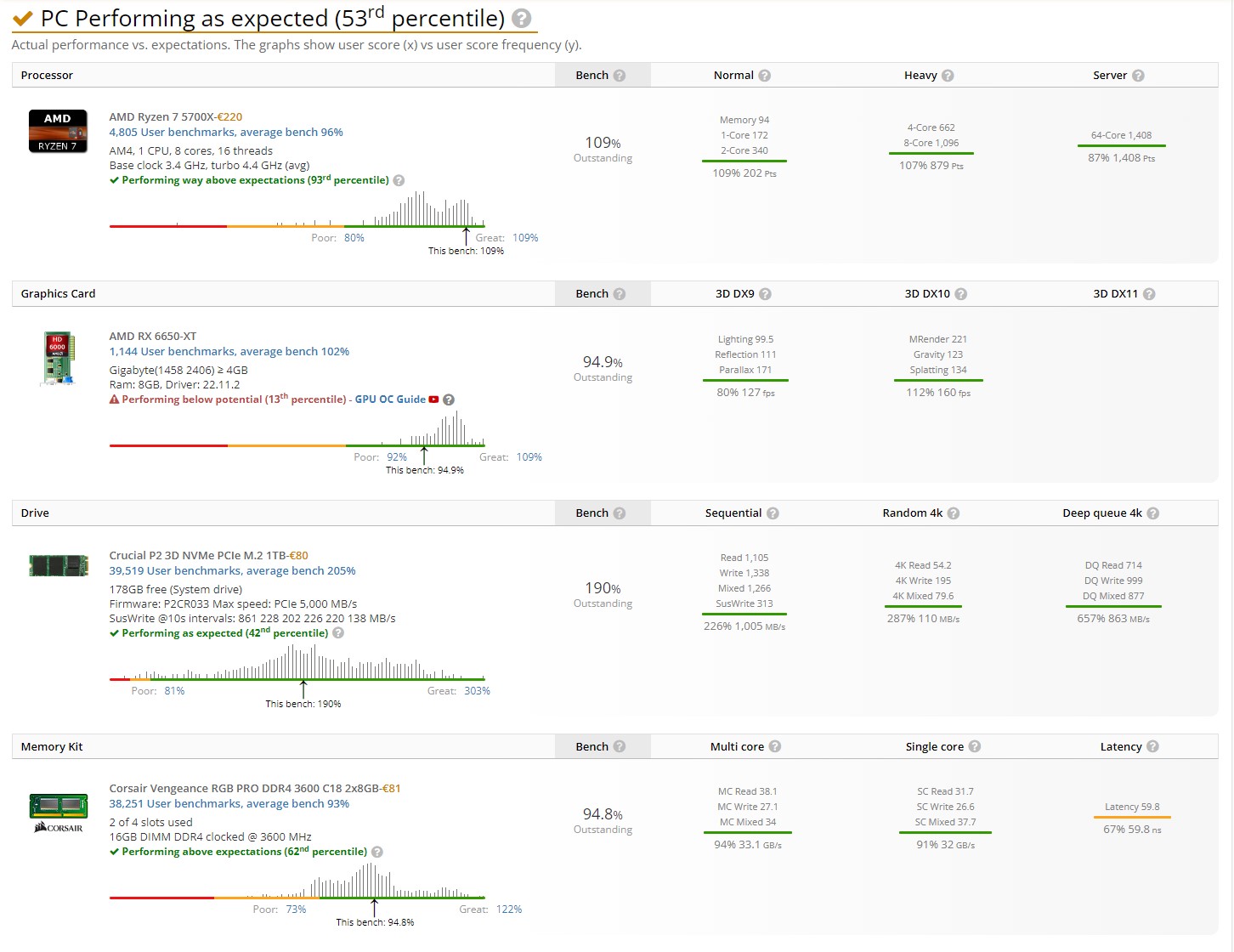Click the Corsair memory kit logo
The width and height of the screenshot is (1234, 952).
point(59,813)
